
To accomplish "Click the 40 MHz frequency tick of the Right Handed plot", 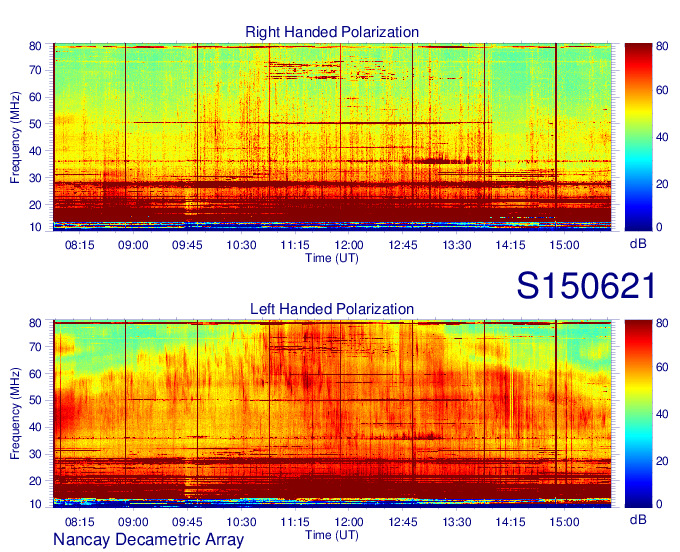I will pyautogui.click(x=36, y=151).
